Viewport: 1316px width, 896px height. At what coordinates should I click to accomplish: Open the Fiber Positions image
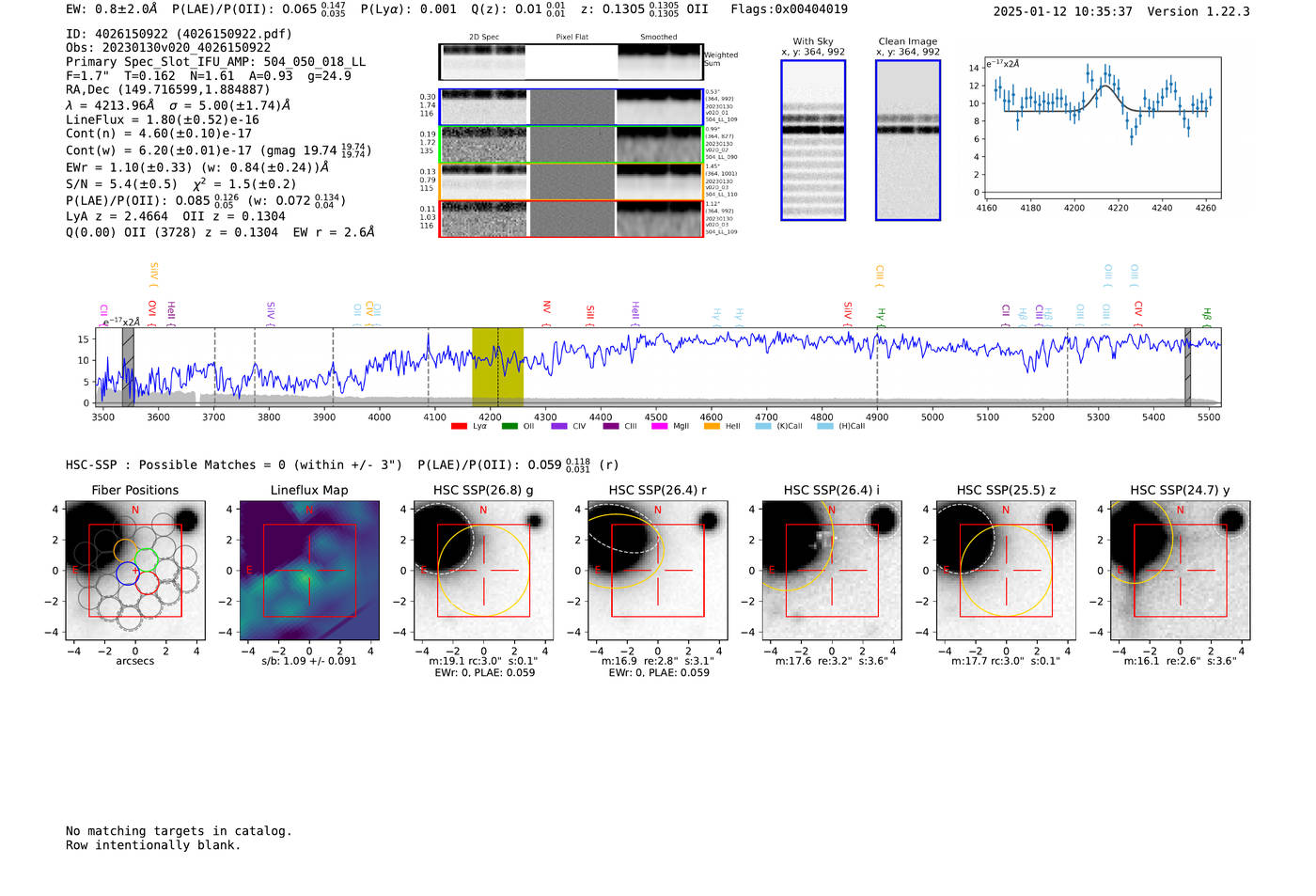coord(135,570)
